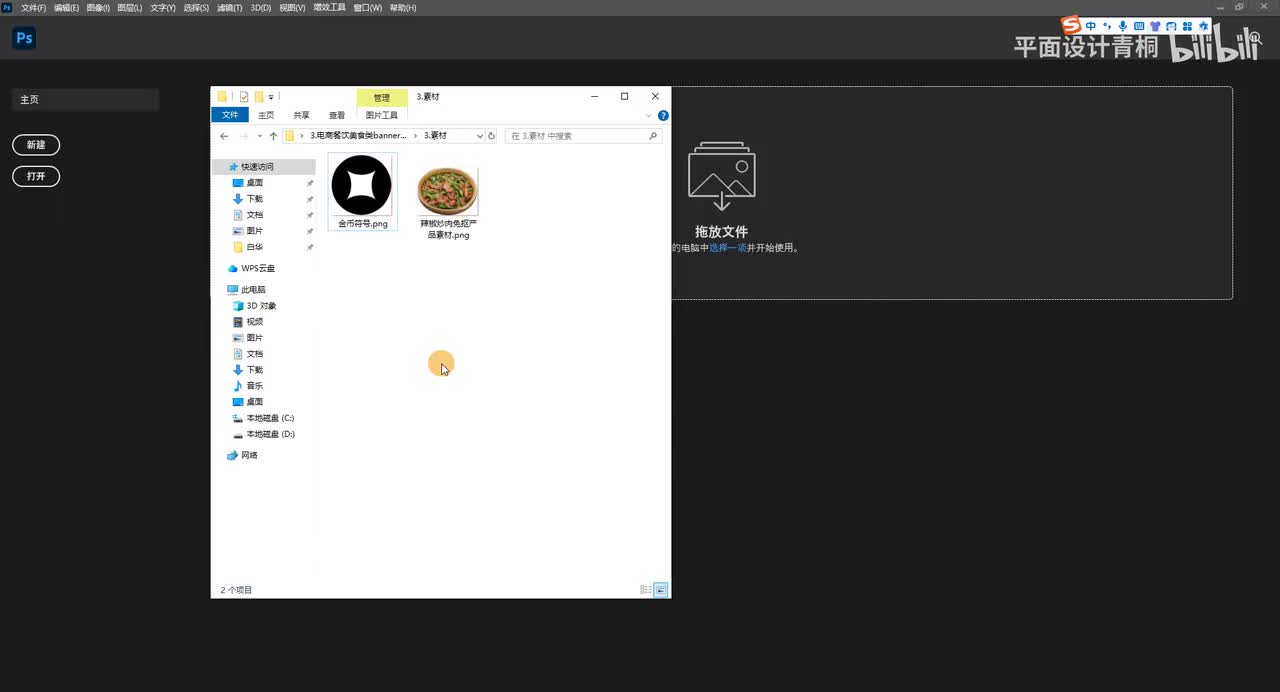
Task: Click breadcrumb chevron before 3.电商餐饮美食类banner
Action: click(x=302, y=136)
